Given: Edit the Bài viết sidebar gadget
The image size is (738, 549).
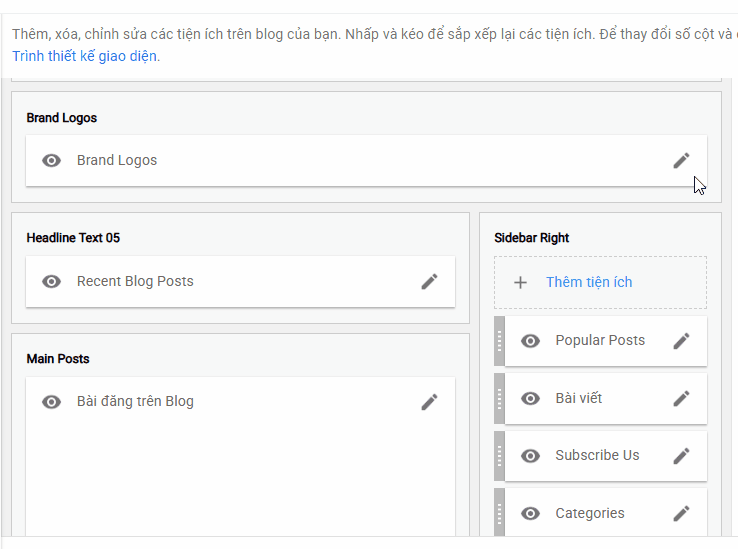Looking at the screenshot, I should point(681,398).
